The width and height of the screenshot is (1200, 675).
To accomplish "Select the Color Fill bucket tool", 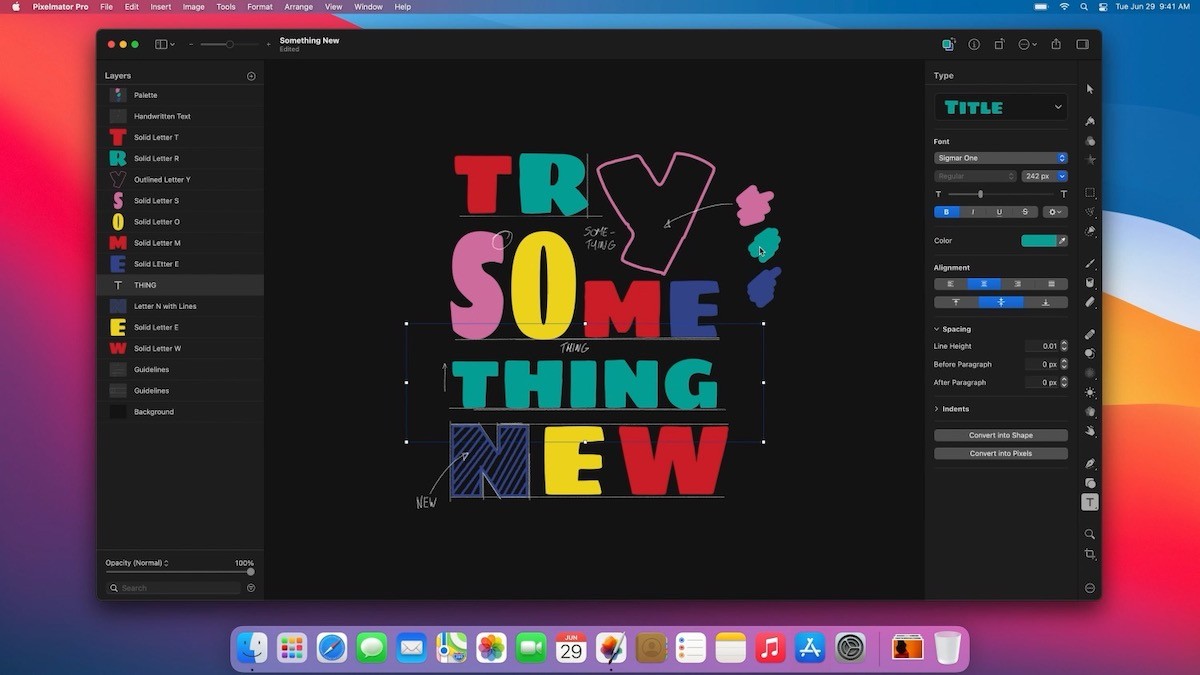I will 1090,283.
